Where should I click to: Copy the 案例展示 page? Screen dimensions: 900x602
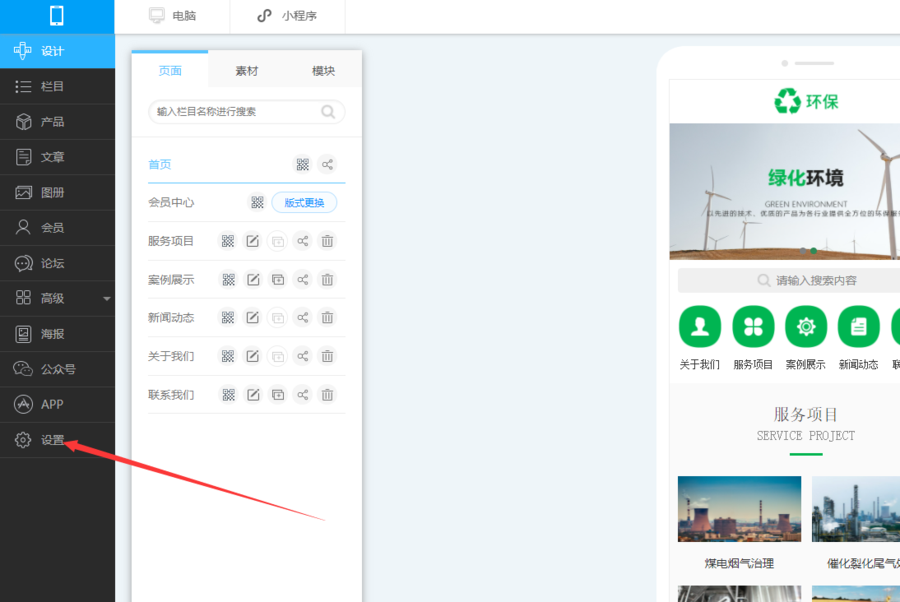pos(278,279)
